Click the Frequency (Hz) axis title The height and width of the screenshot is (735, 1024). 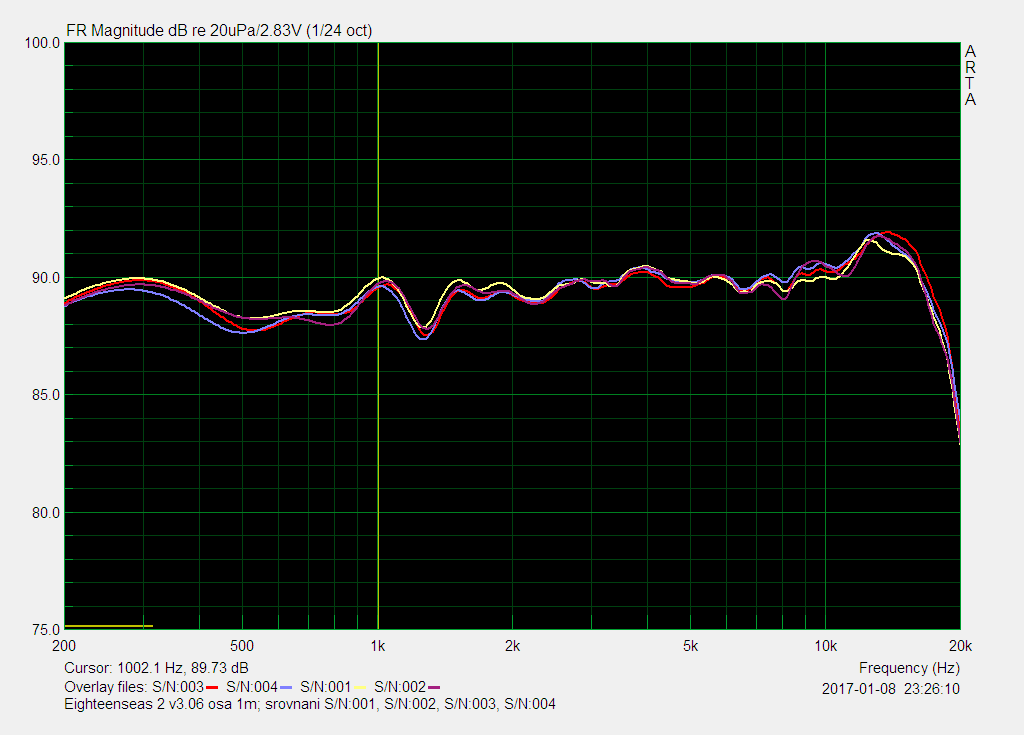click(x=909, y=668)
